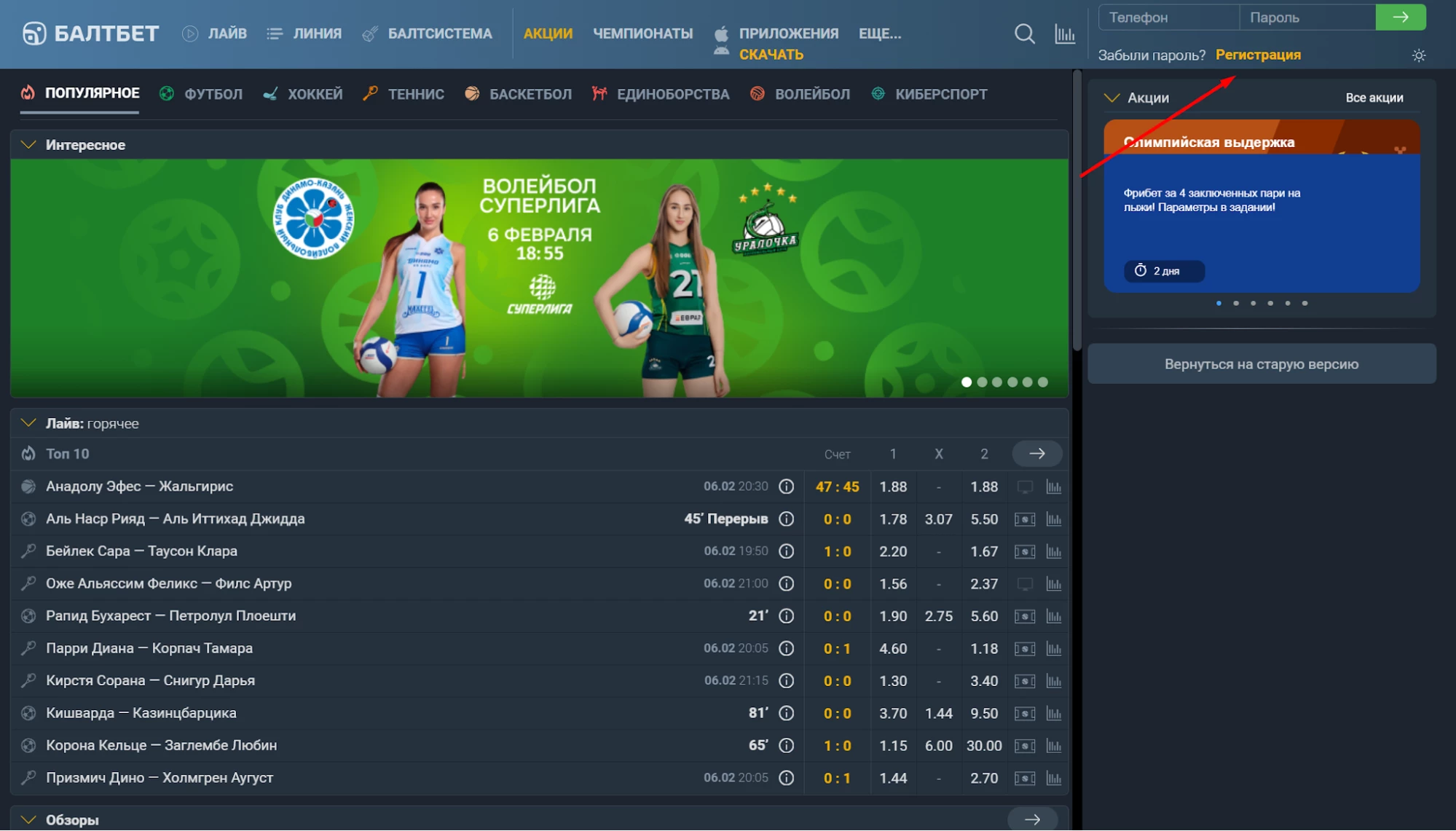
Task: Open info icon for Кишварда — Казинцбарцика
Action: pyautogui.click(x=786, y=713)
